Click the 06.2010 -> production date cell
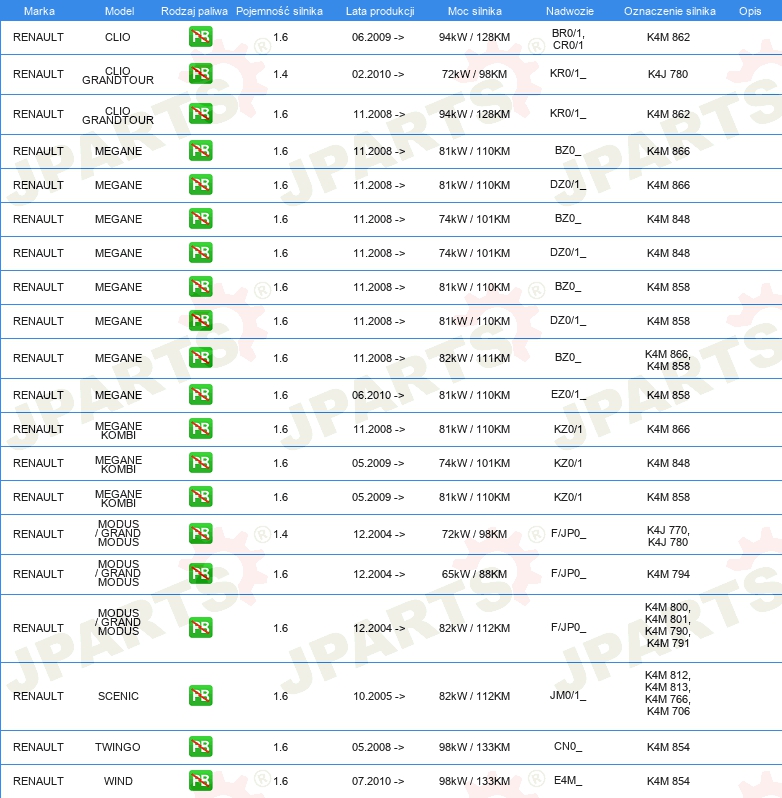This screenshot has height=798, width=782. coord(378,395)
